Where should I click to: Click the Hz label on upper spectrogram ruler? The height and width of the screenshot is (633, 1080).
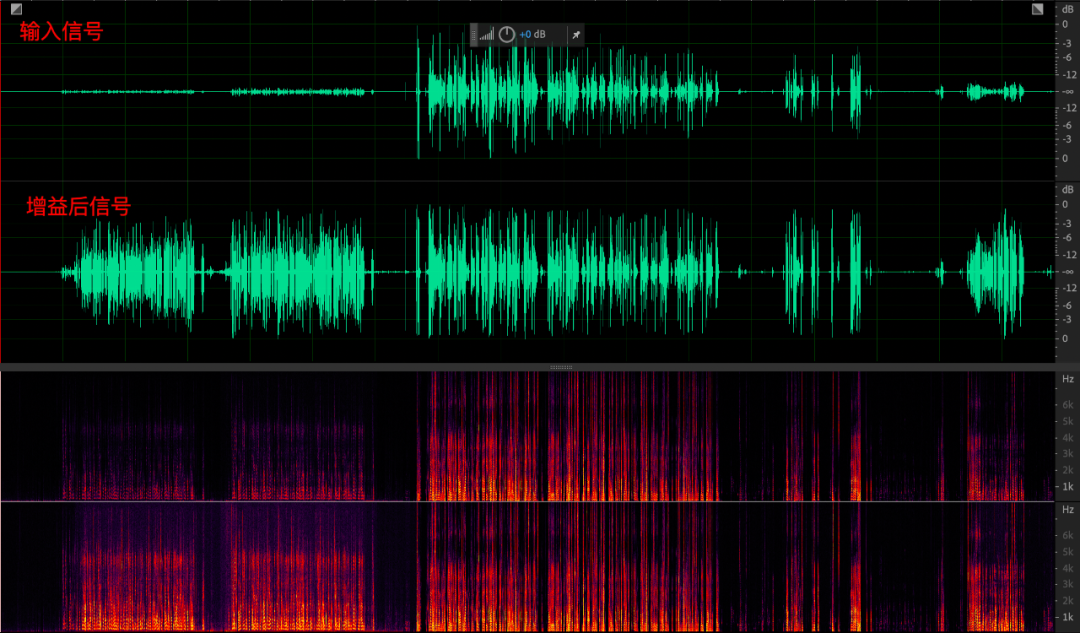point(1067,379)
